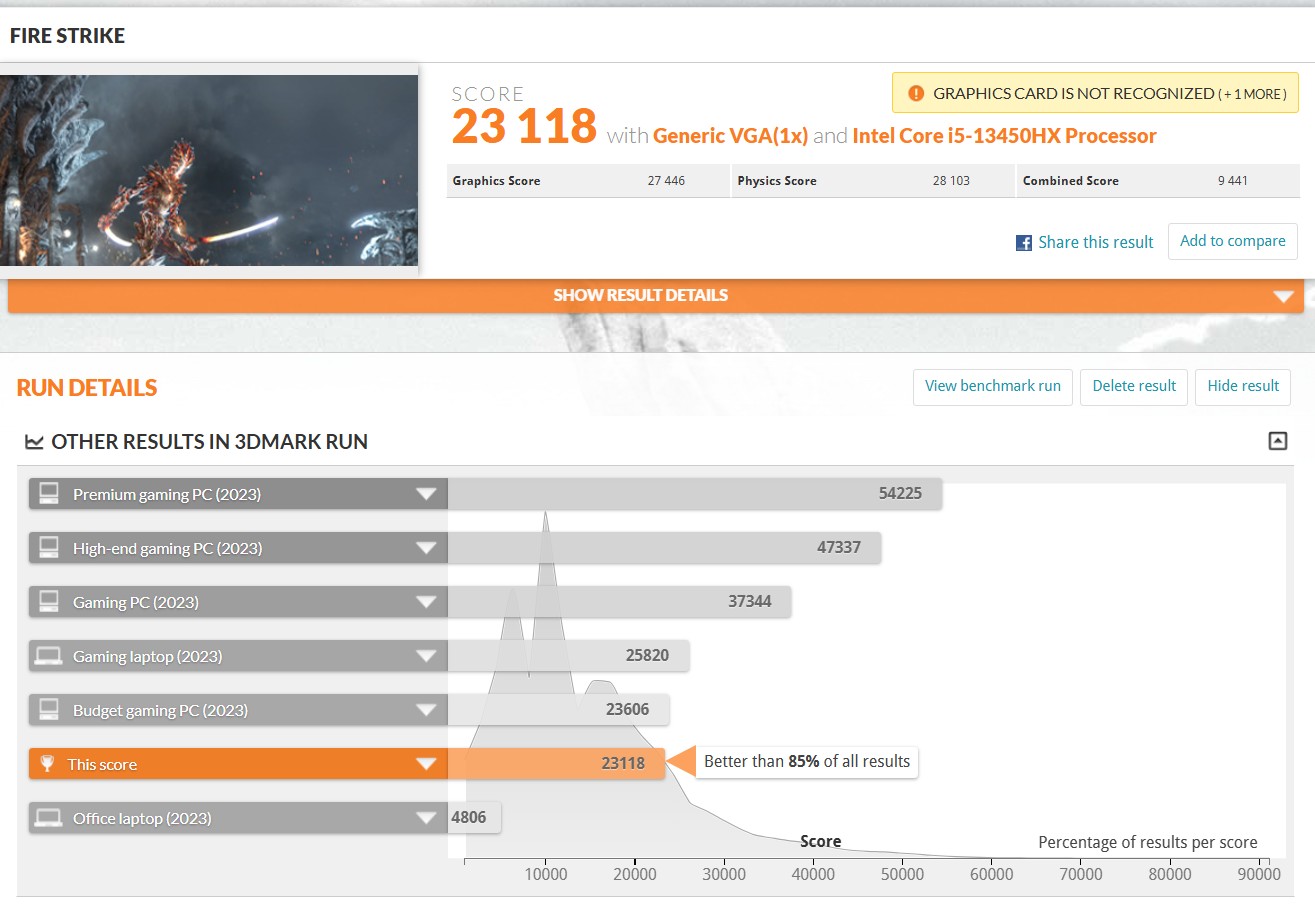Open the High-end gaming PC dropdown arrow
Image resolution: width=1315 pixels, height=904 pixels.
(x=426, y=548)
